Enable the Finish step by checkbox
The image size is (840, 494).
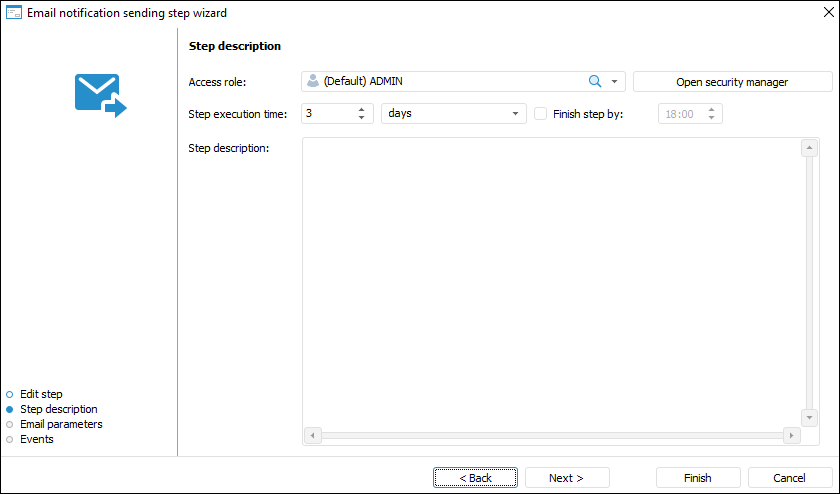(541, 114)
